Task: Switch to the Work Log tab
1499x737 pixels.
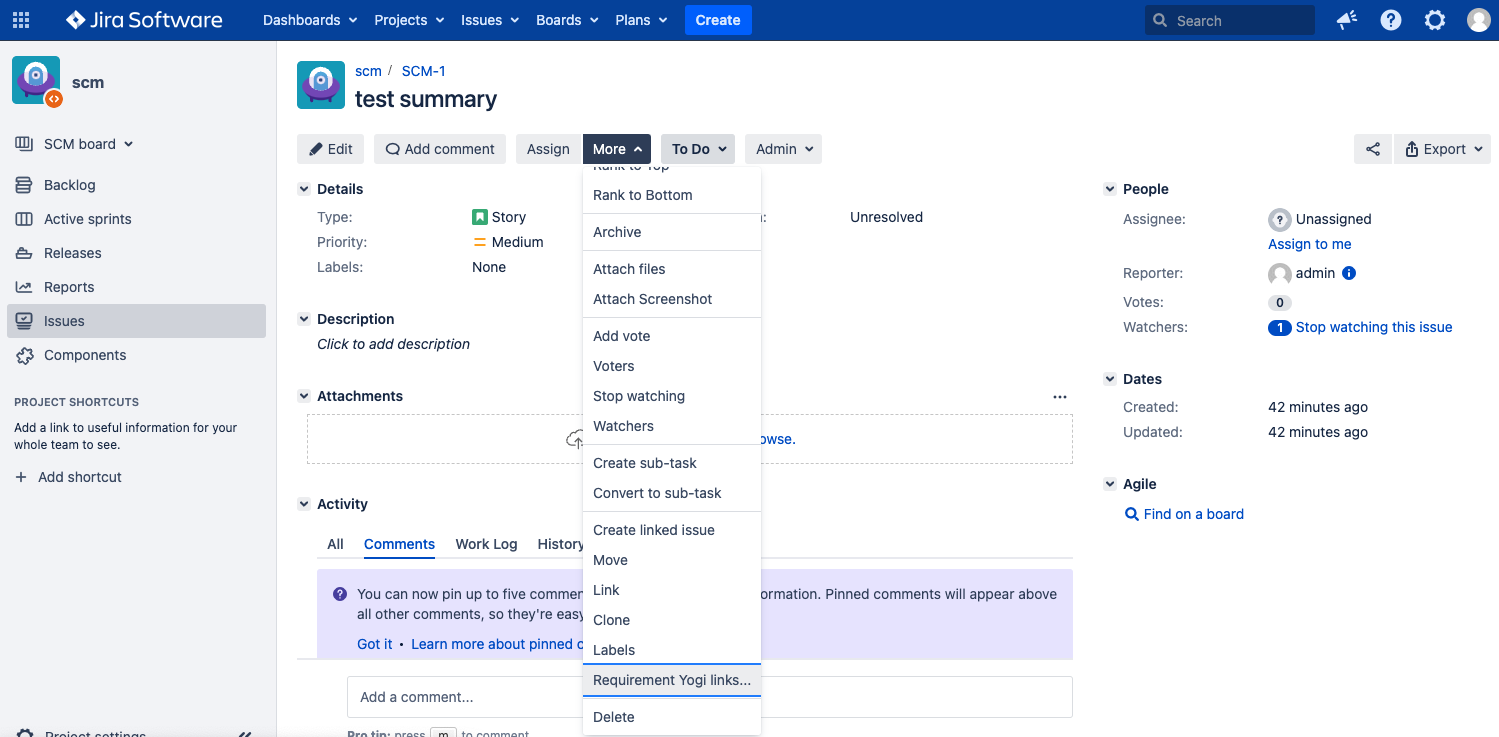Action: coord(486,544)
